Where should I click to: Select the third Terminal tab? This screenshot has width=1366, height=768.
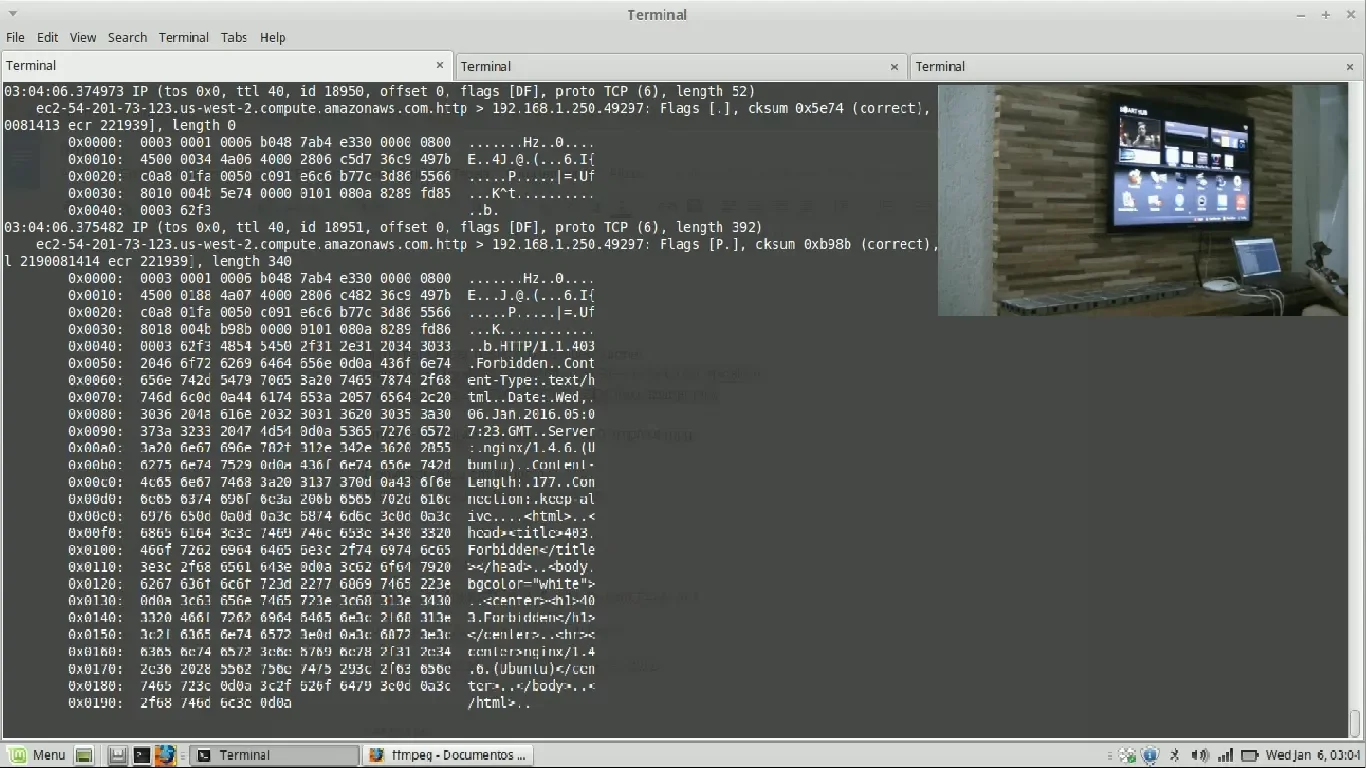click(1136, 66)
